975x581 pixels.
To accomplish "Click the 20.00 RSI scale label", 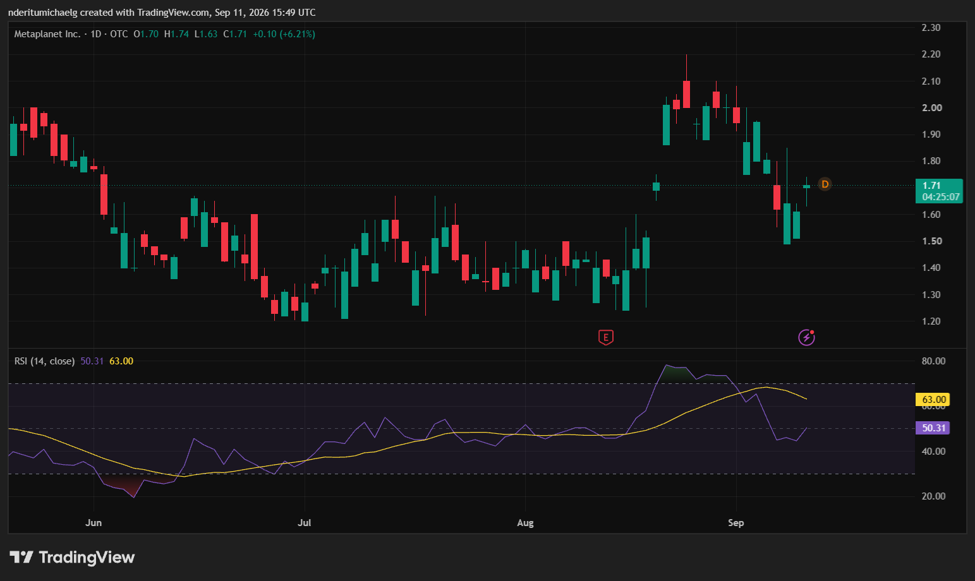I will 933,496.
